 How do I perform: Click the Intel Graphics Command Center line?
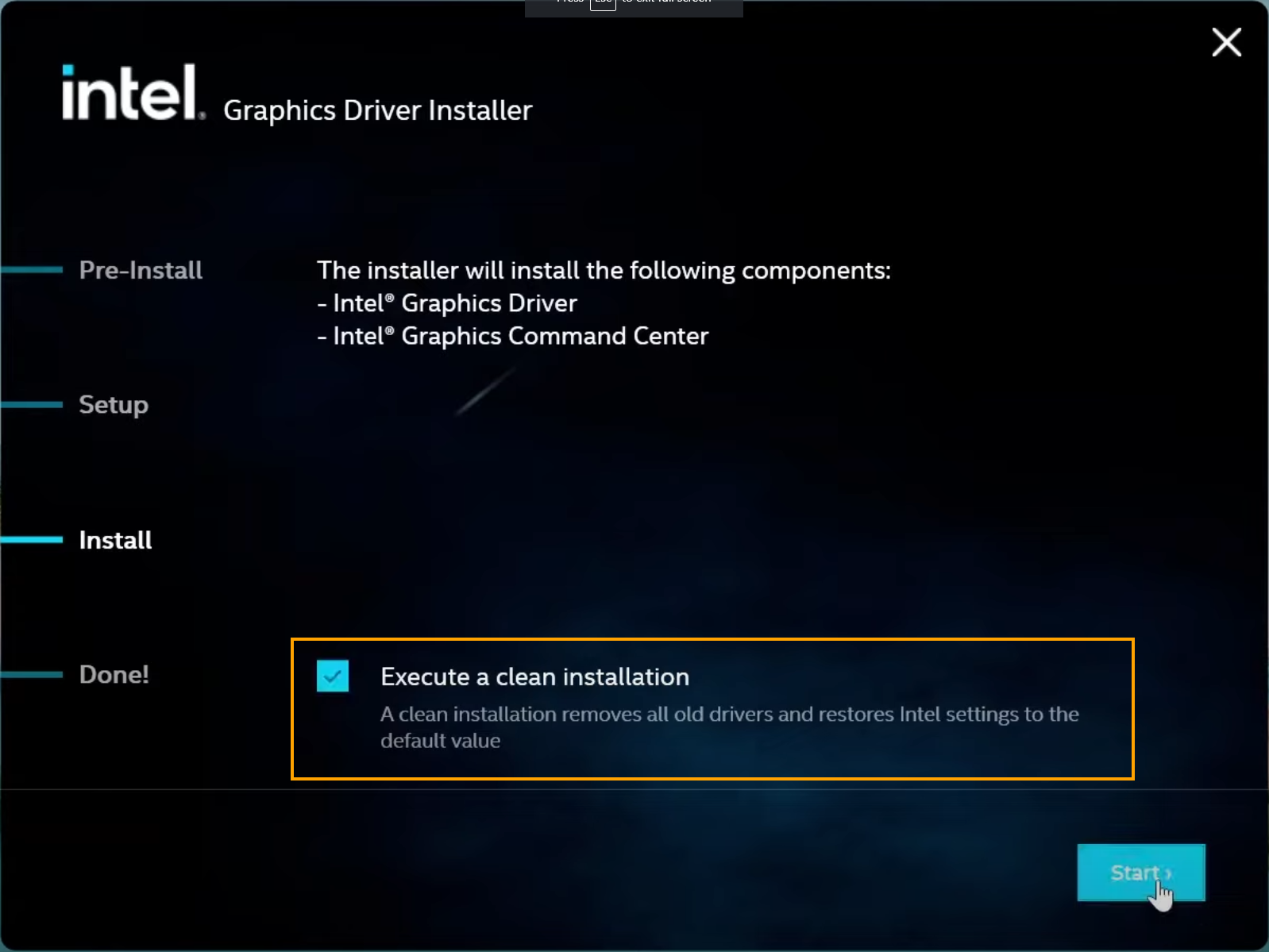tap(513, 336)
